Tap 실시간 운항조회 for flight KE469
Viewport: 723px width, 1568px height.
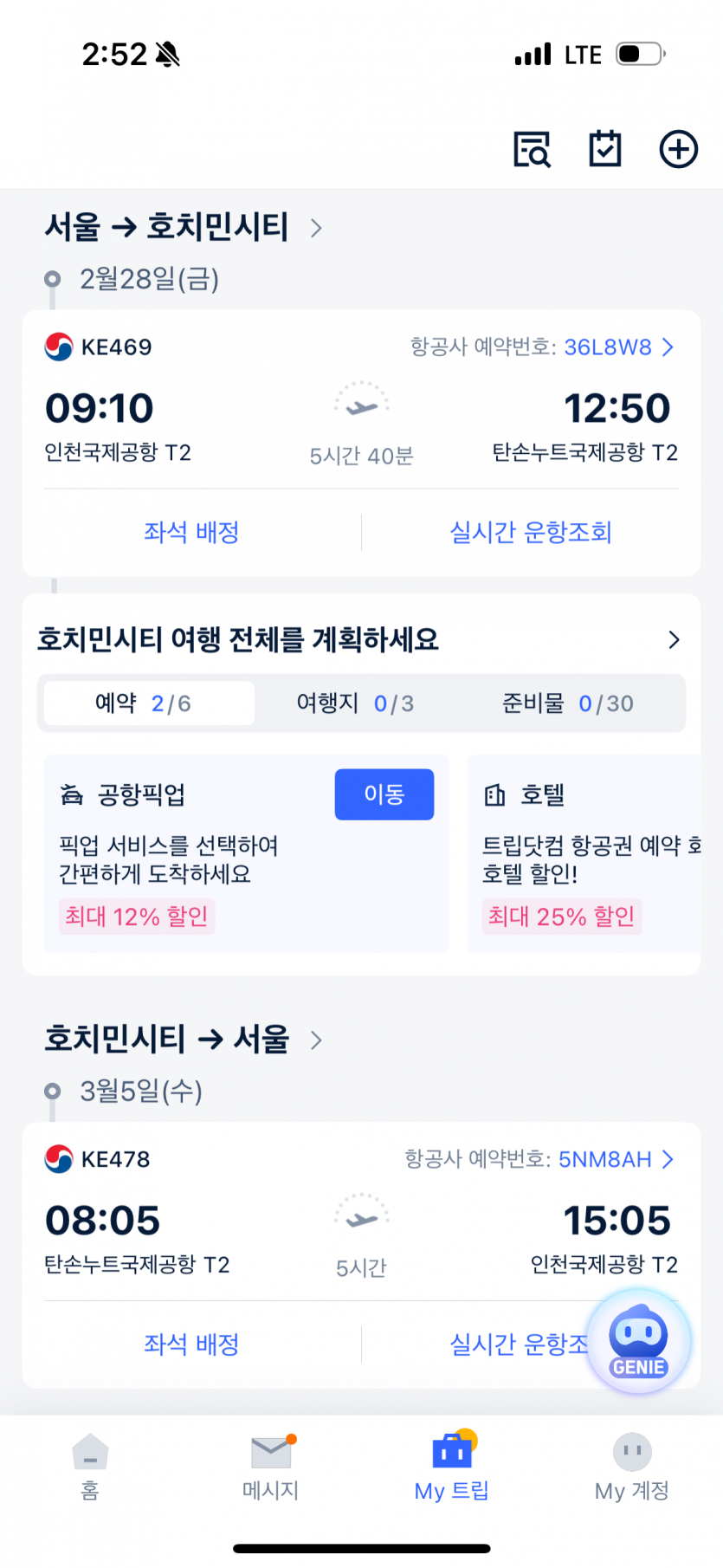530,532
